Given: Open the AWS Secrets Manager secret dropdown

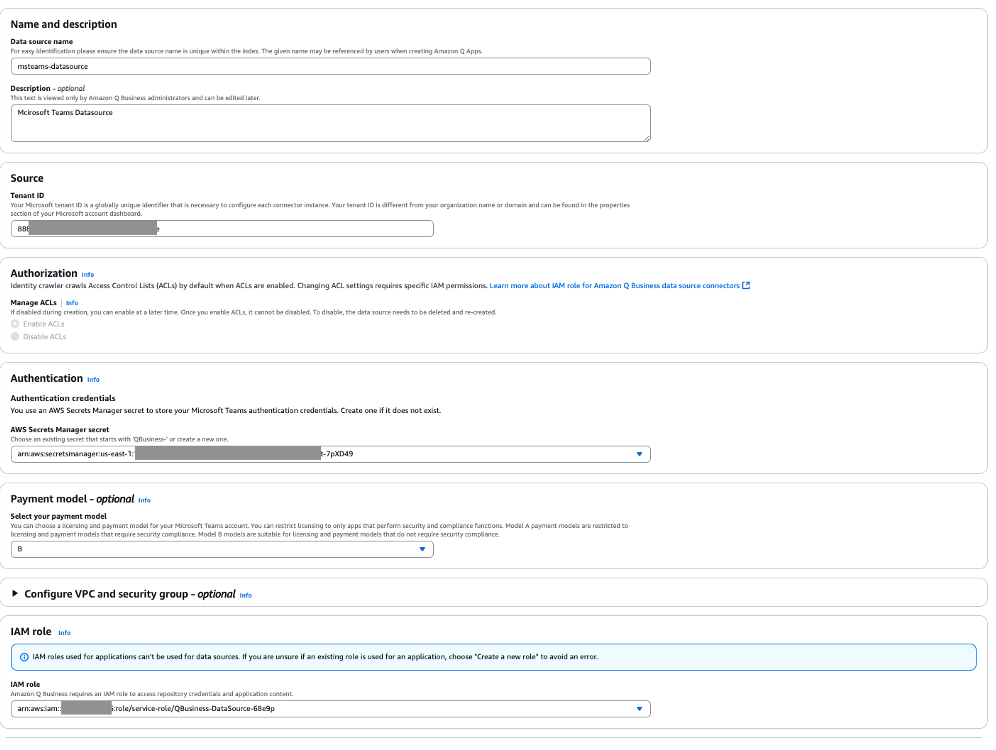Looking at the screenshot, I should [330, 454].
